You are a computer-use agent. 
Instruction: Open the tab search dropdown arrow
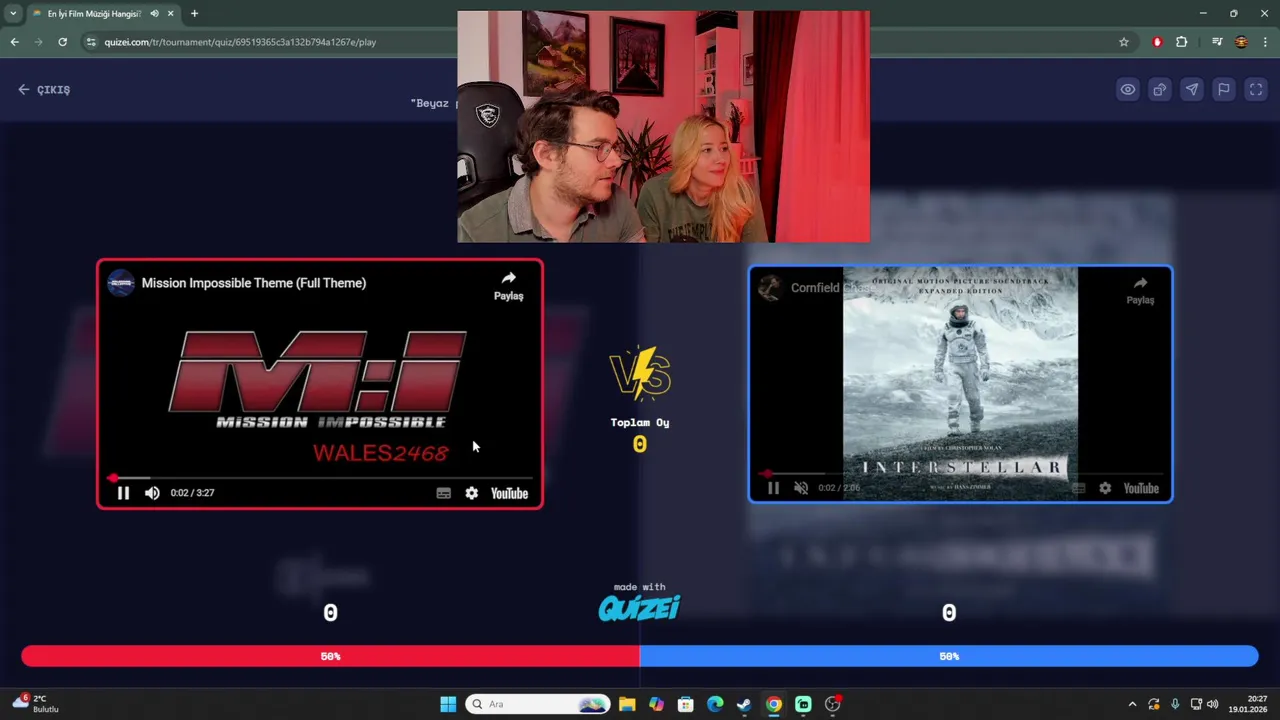click(x=13, y=14)
